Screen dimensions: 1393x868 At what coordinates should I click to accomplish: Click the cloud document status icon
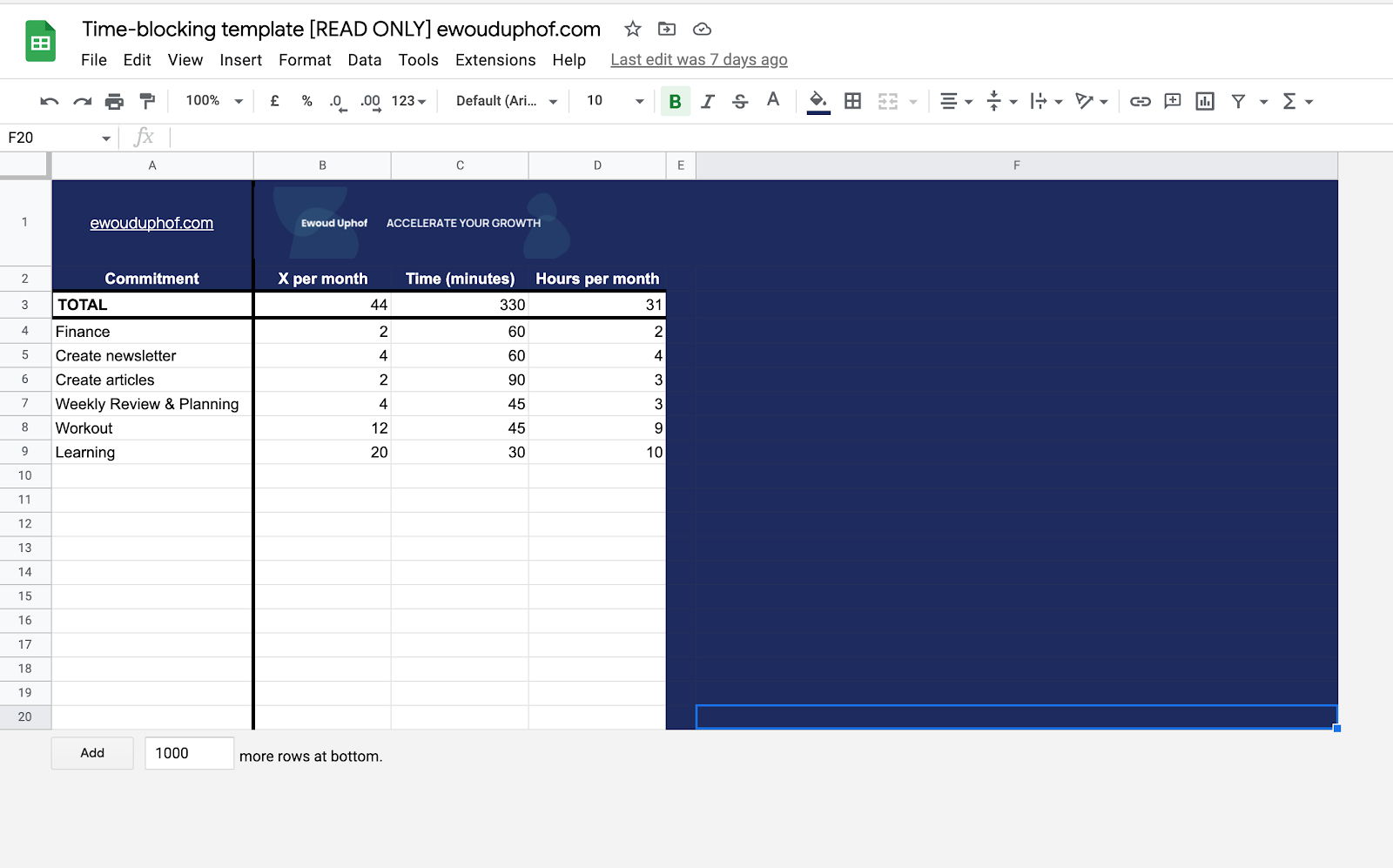[702, 29]
